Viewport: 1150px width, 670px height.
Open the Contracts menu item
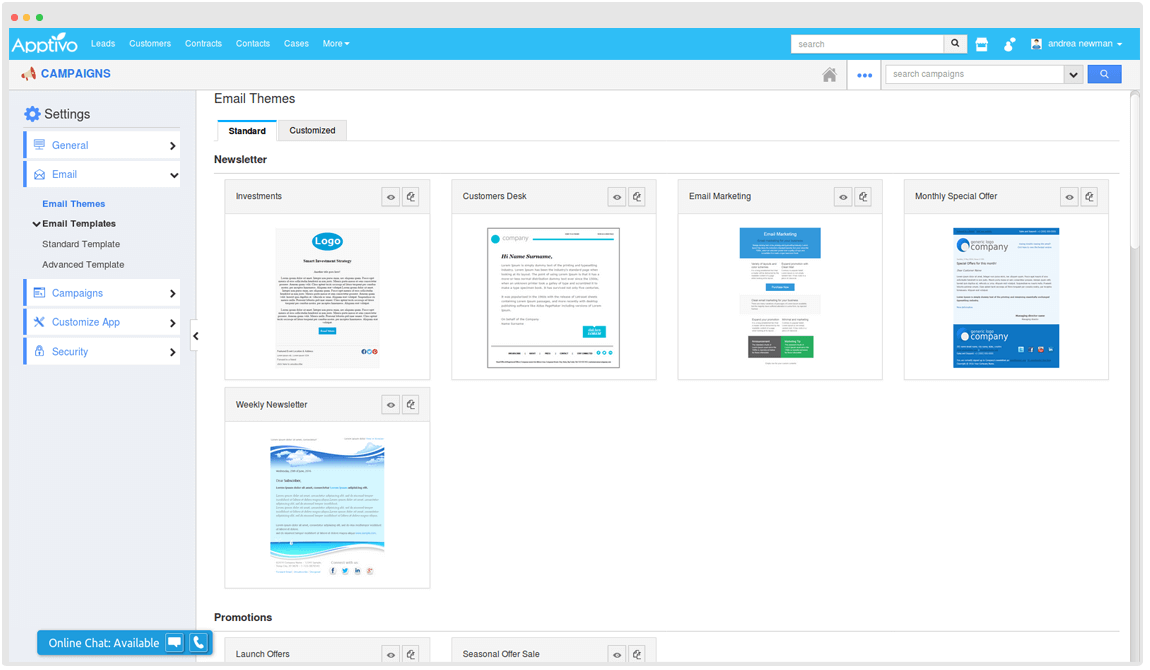tap(203, 44)
